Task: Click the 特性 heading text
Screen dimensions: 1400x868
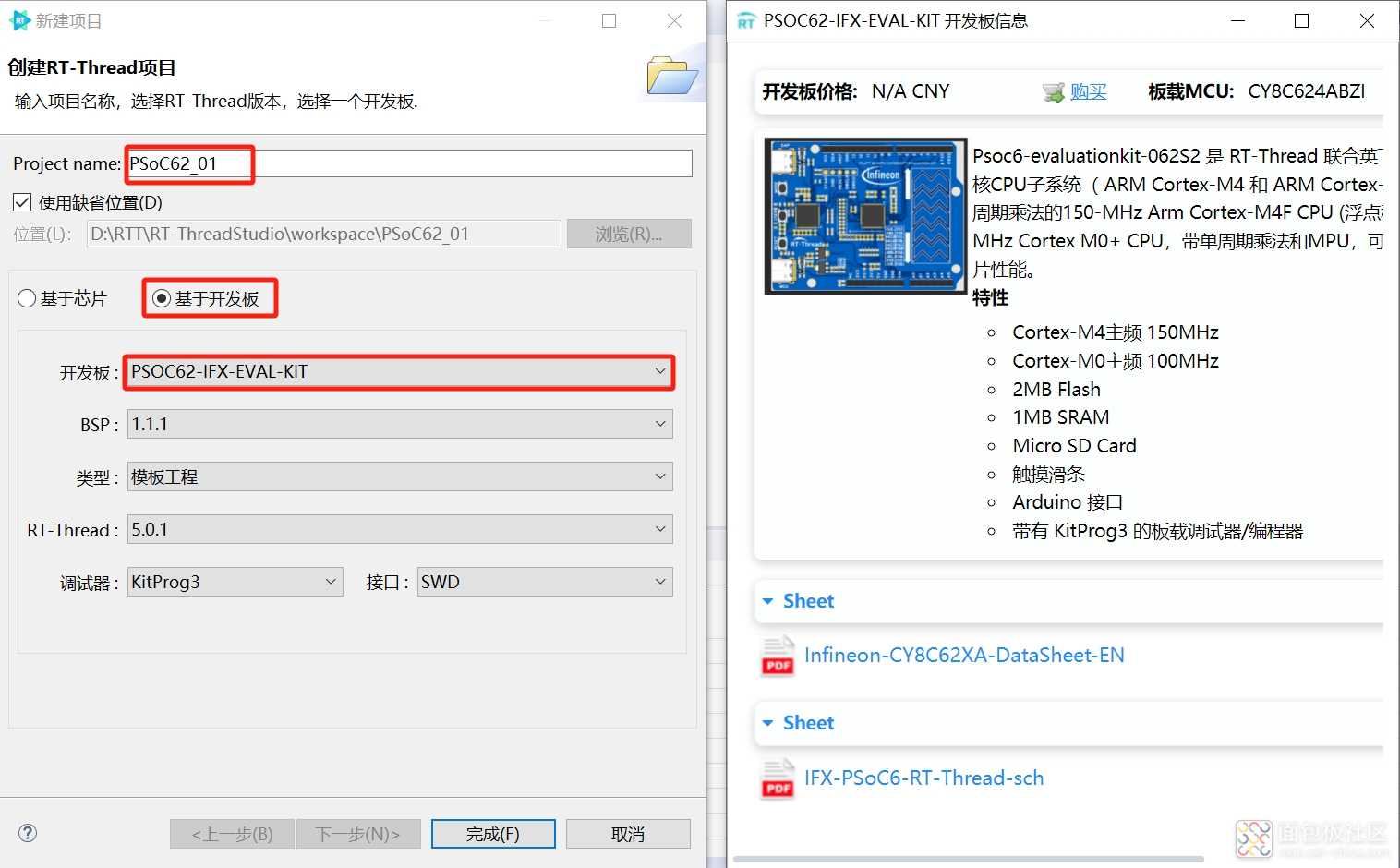Action: click(990, 297)
